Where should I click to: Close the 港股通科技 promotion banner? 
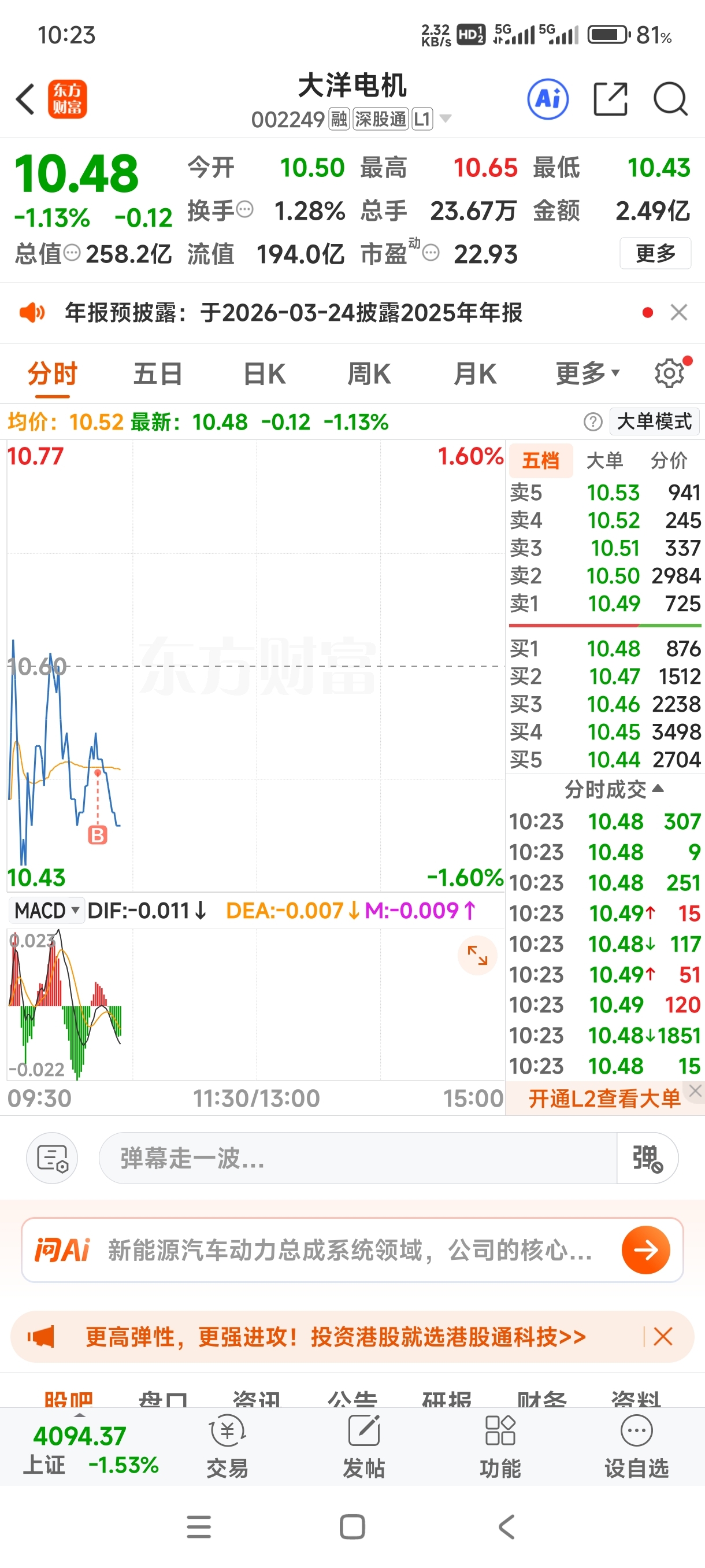[662, 1337]
